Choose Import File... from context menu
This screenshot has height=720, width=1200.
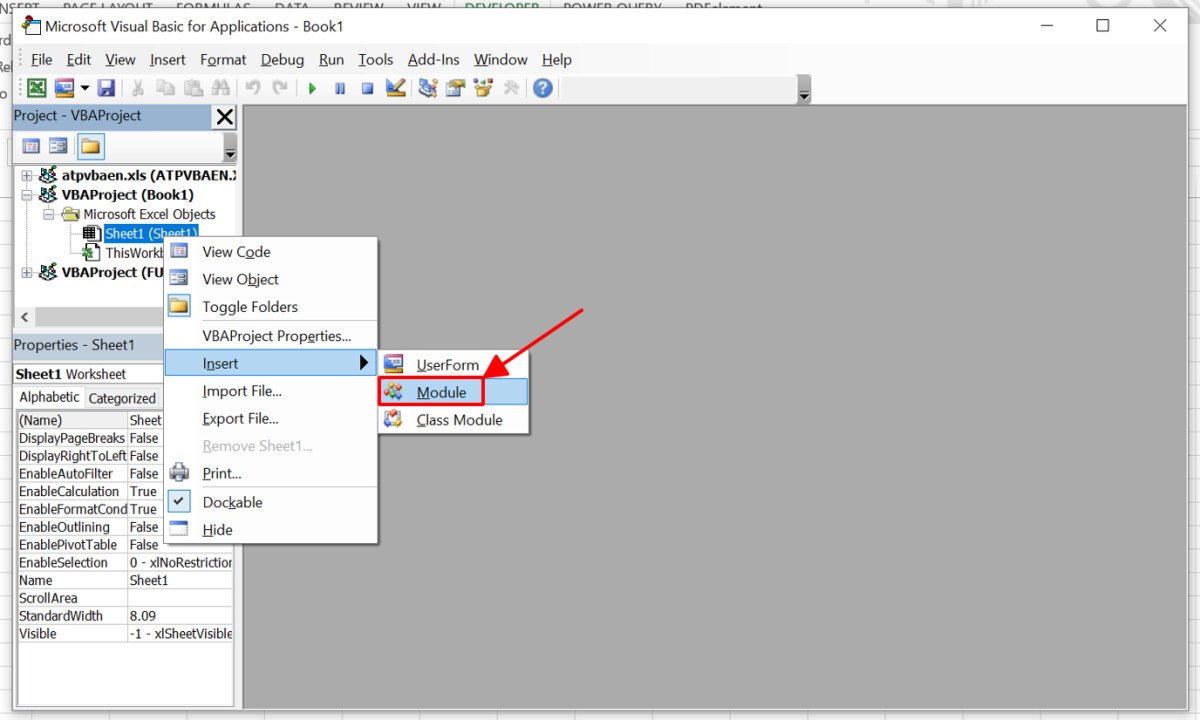[x=271, y=391]
